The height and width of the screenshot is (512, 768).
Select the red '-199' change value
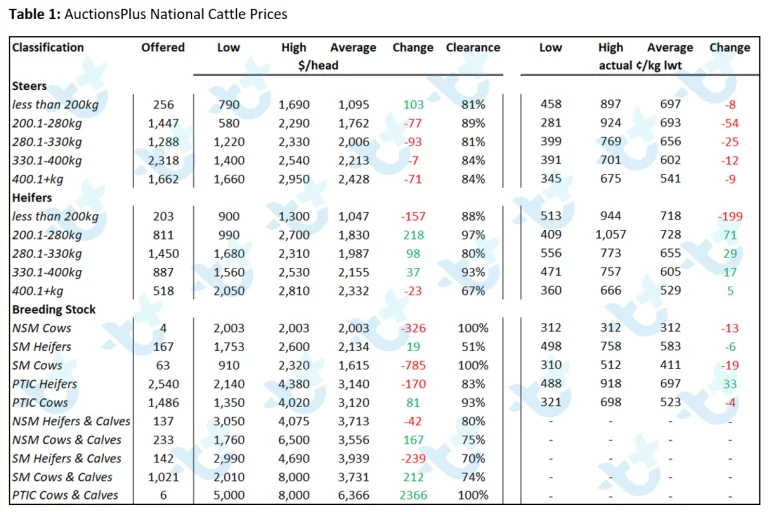[730, 216]
